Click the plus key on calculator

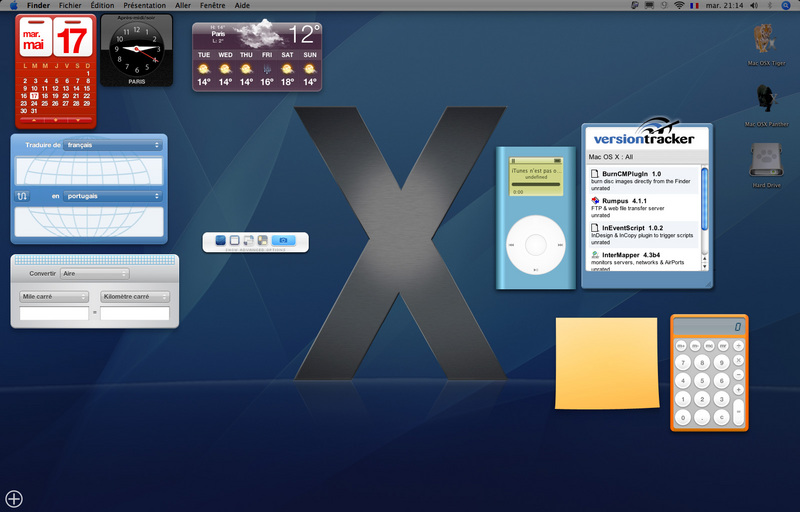tap(738, 390)
